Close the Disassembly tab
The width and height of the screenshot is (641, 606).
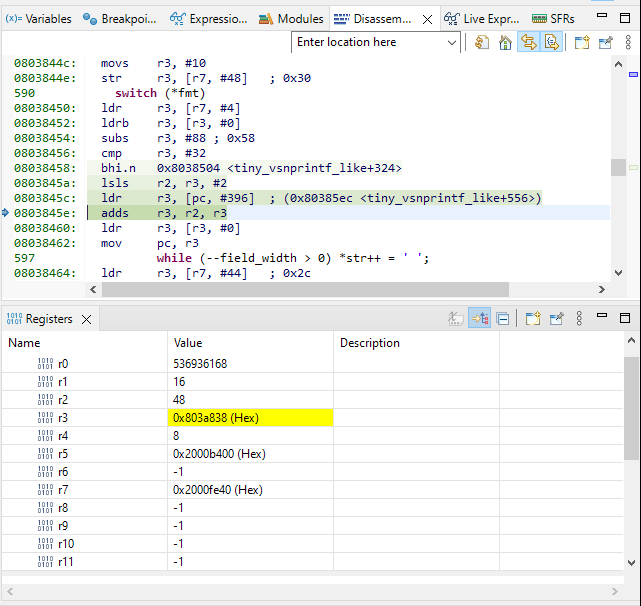pos(427,19)
